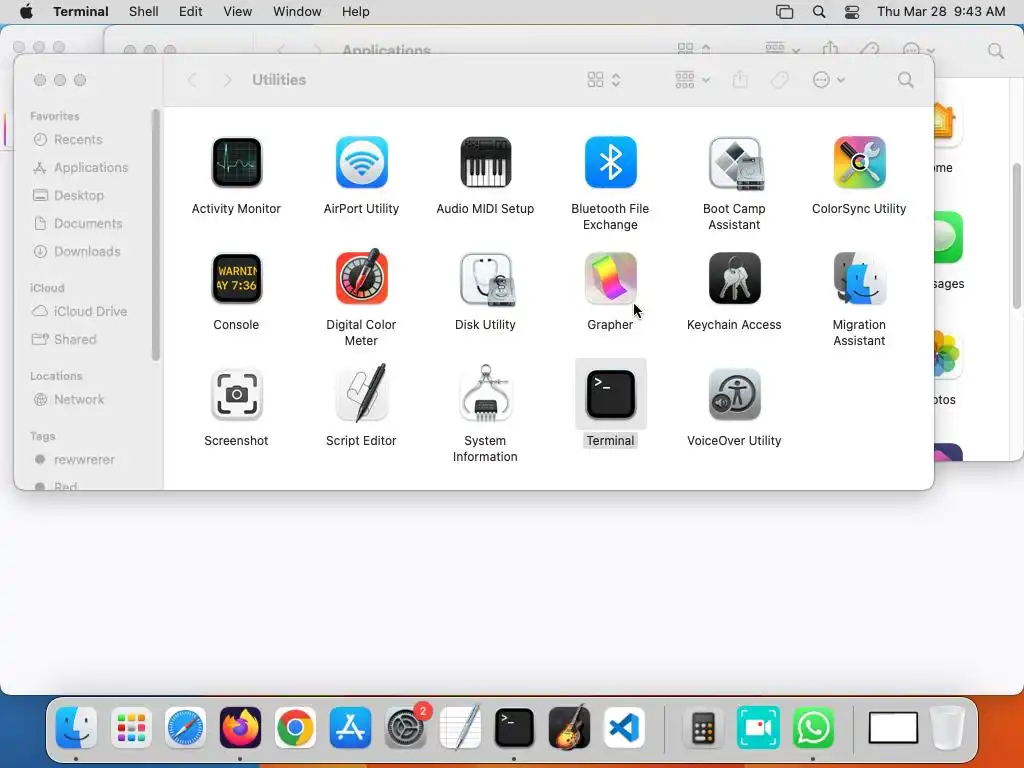Go forward in Utilities window
Viewport: 1024px width, 768px height.
pos(227,80)
